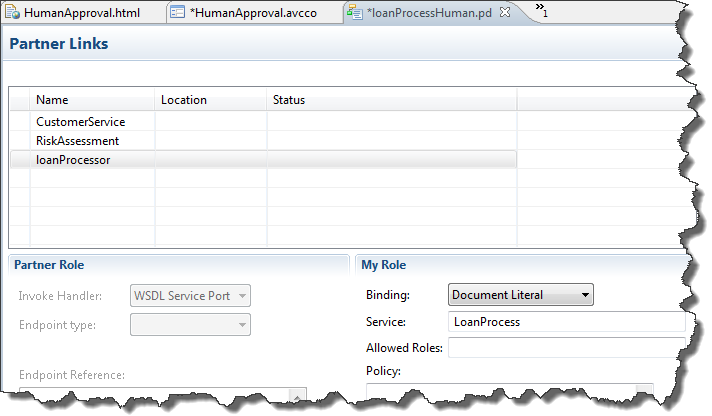This screenshot has width=712, height=416.
Task: Open the Binding Document Literal dropdown
Action: pos(521,295)
